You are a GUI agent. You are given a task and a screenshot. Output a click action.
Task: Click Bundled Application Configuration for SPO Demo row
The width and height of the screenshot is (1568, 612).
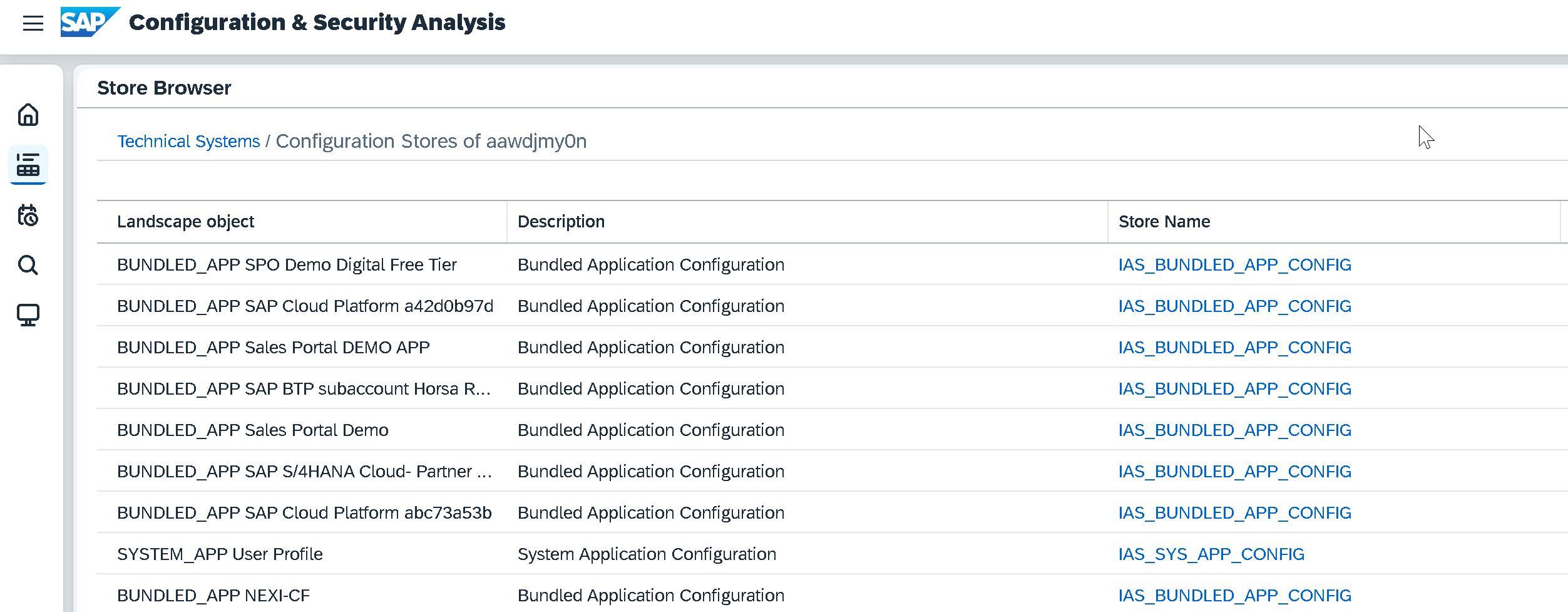click(x=651, y=264)
